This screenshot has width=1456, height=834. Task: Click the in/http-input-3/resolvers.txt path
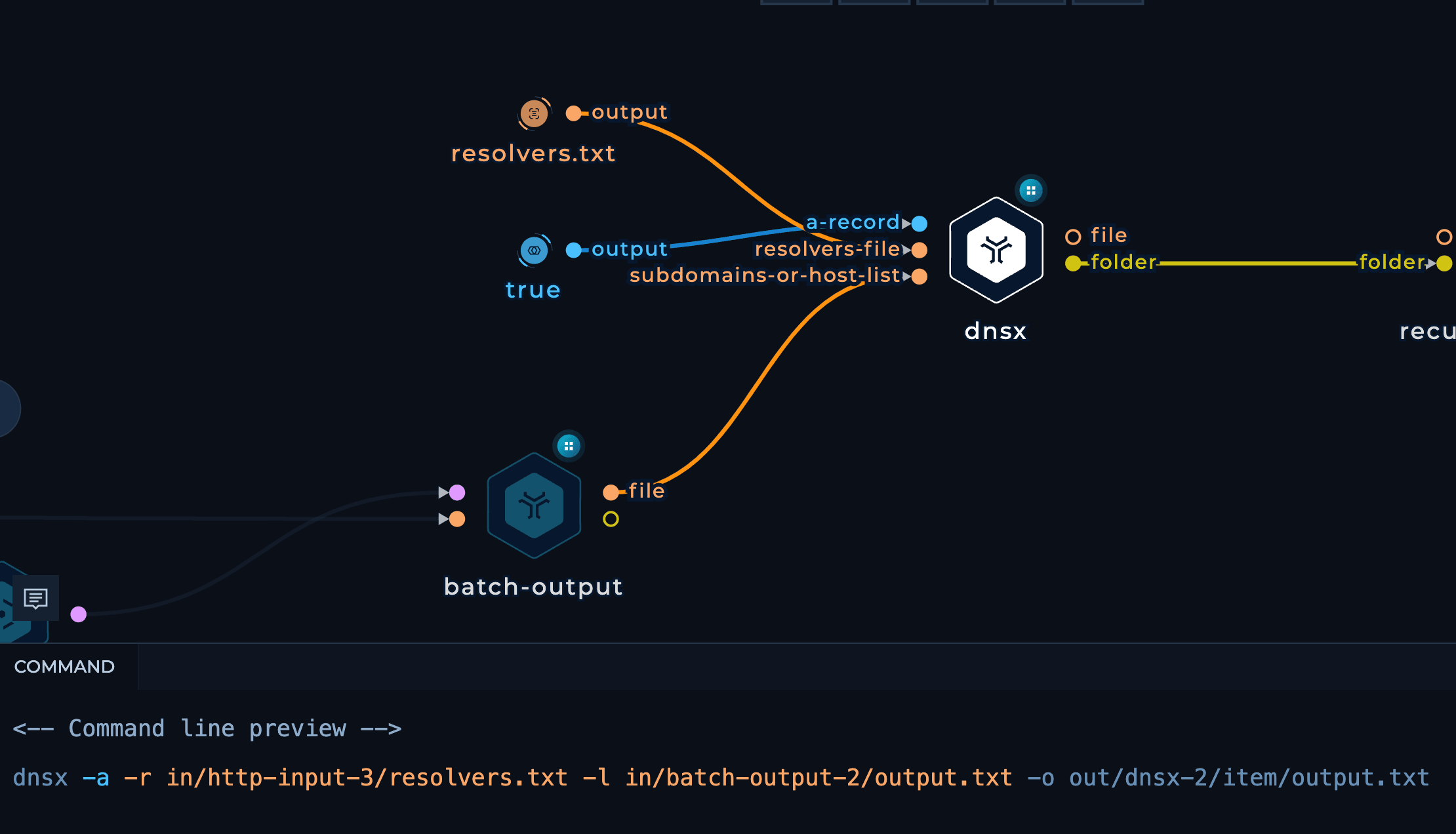point(367,778)
